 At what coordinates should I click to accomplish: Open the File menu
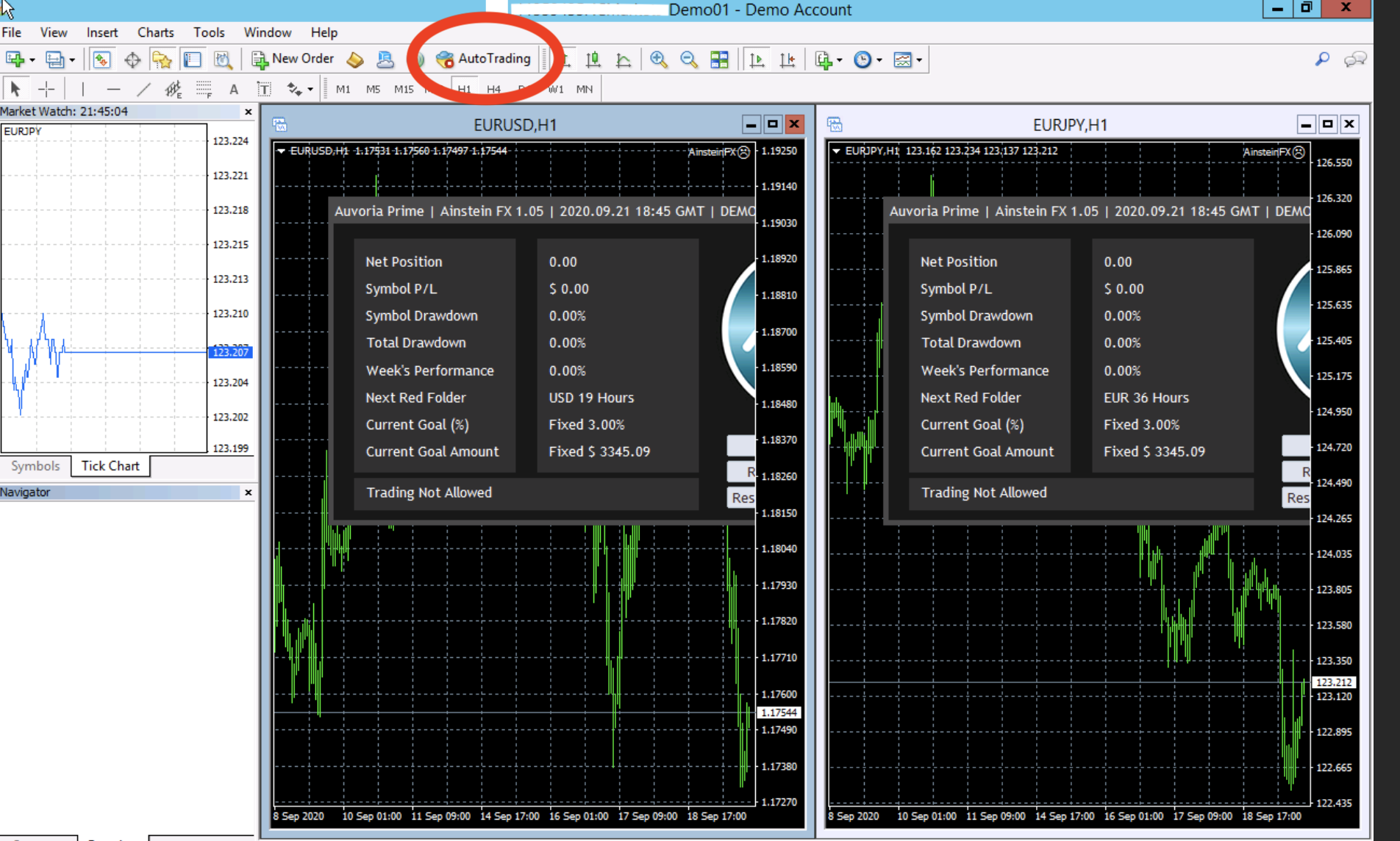point(12,32)
